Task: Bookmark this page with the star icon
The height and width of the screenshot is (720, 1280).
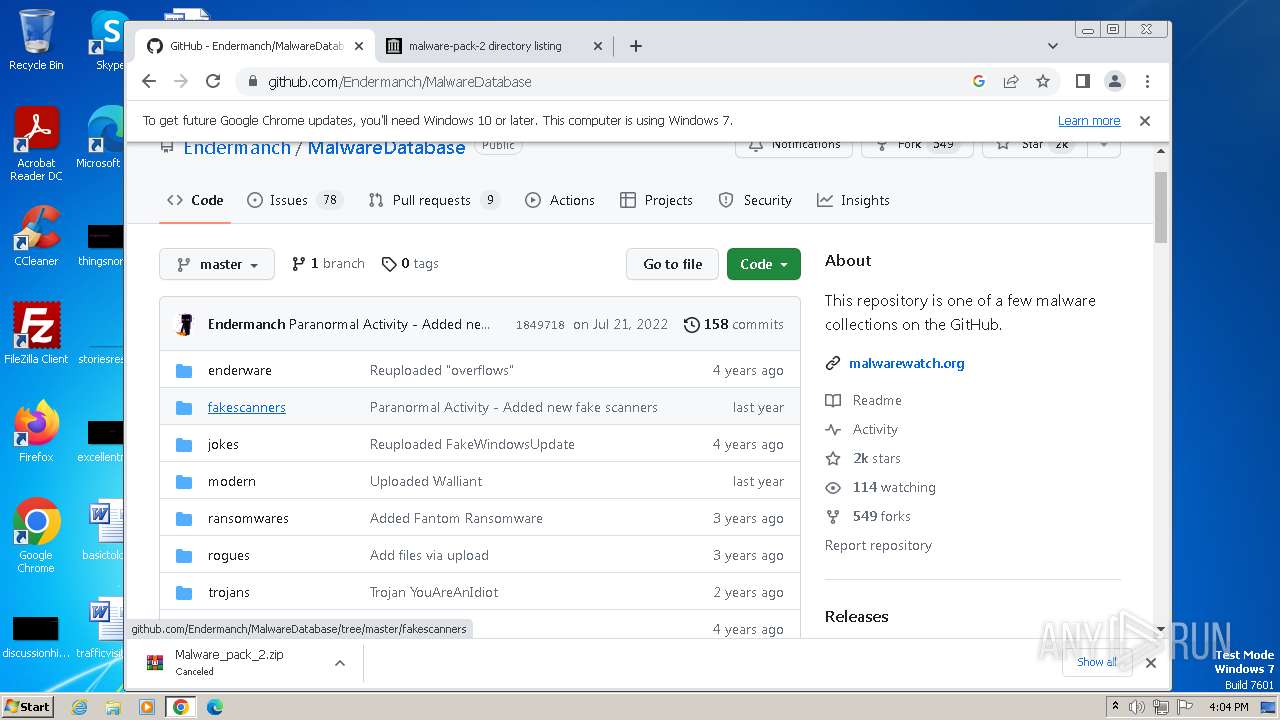Action: click(1043, 81)
